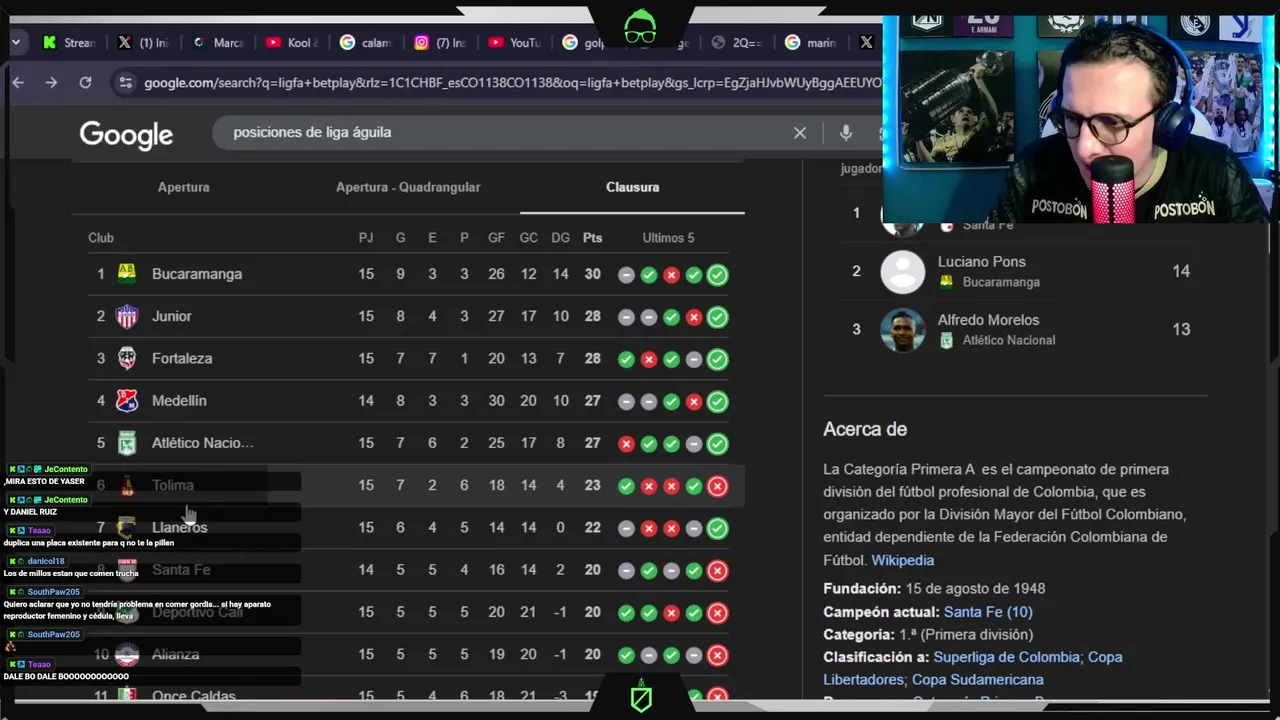Open the Copa Sudamericana link

[x=977, y=680]
